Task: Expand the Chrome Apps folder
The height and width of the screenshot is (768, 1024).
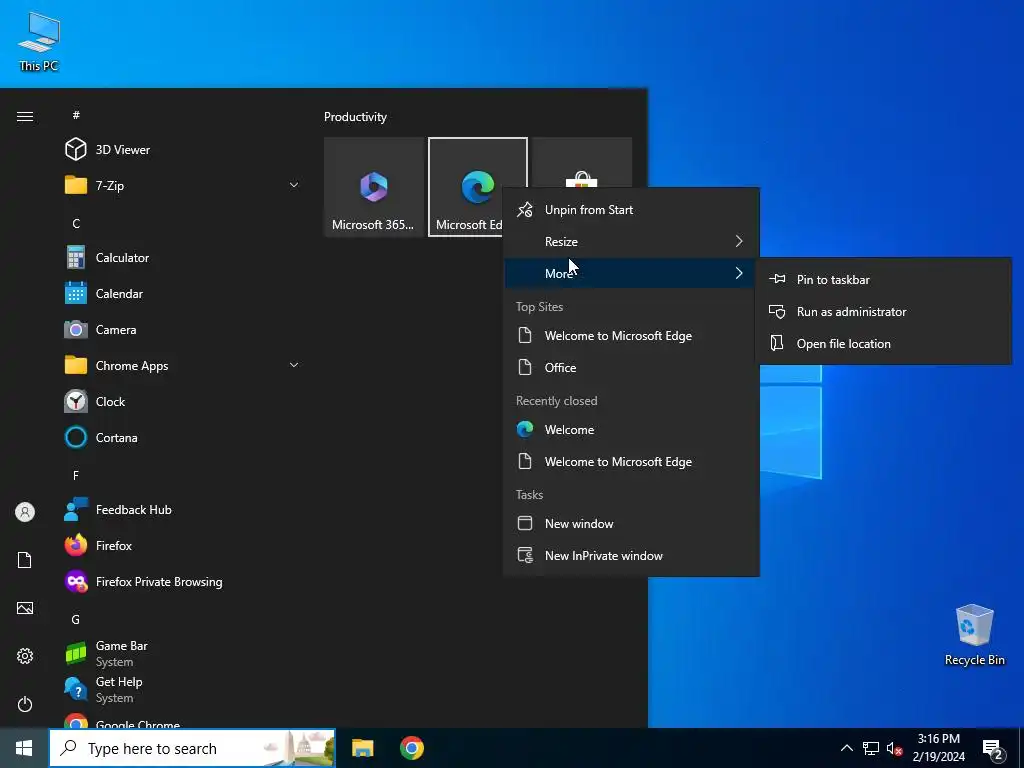Action: tap(294, 365)
